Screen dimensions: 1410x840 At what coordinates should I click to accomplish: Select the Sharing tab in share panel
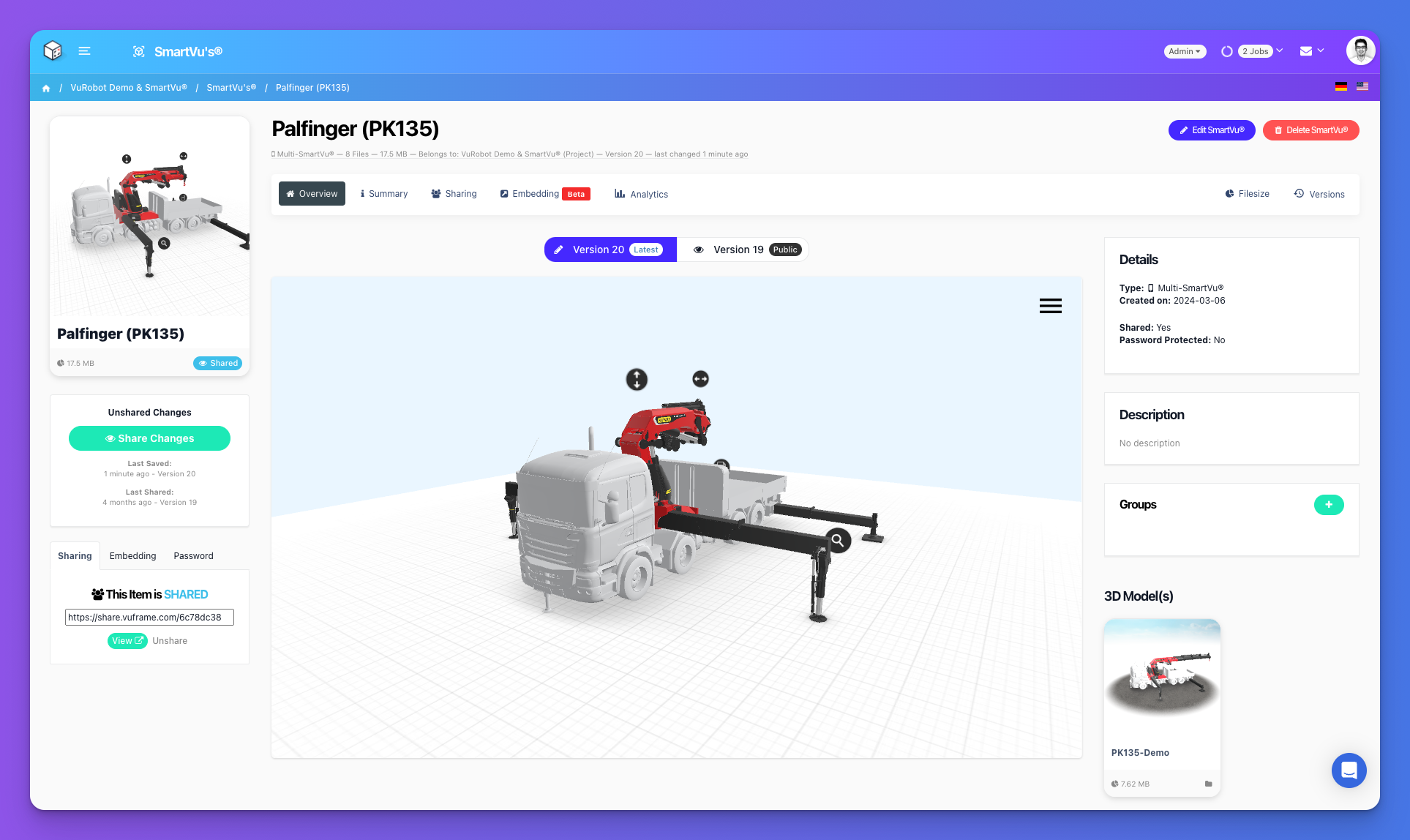75,556
